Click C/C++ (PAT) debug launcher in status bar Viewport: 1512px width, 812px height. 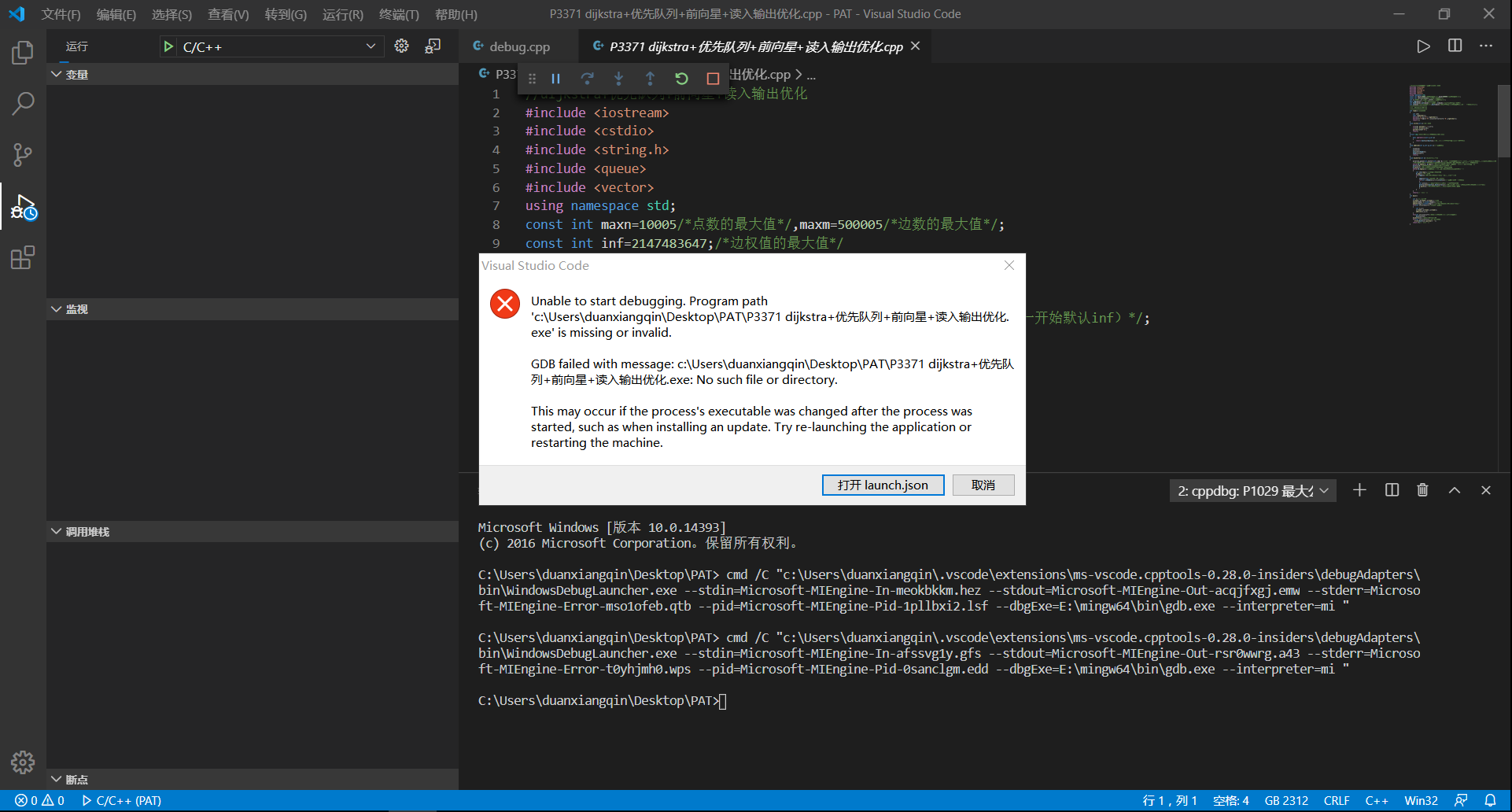click(122, 800)
